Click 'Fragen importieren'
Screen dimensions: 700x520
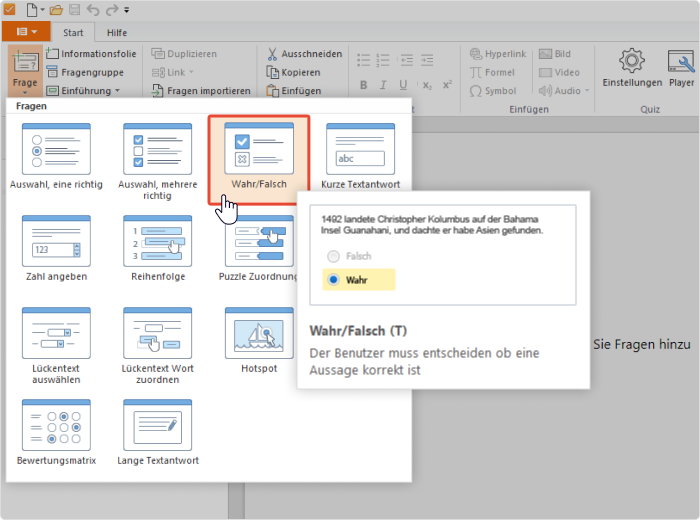coord(201,91)
